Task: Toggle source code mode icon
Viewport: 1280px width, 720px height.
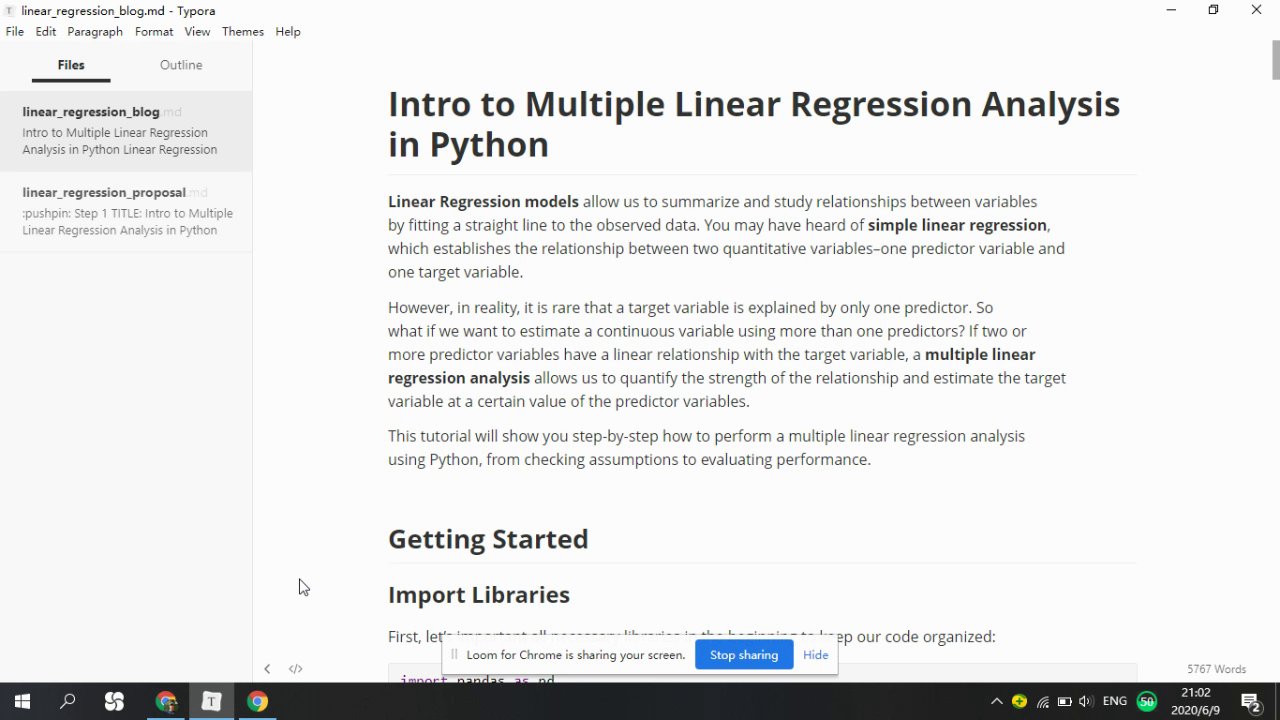Action: 295,669
